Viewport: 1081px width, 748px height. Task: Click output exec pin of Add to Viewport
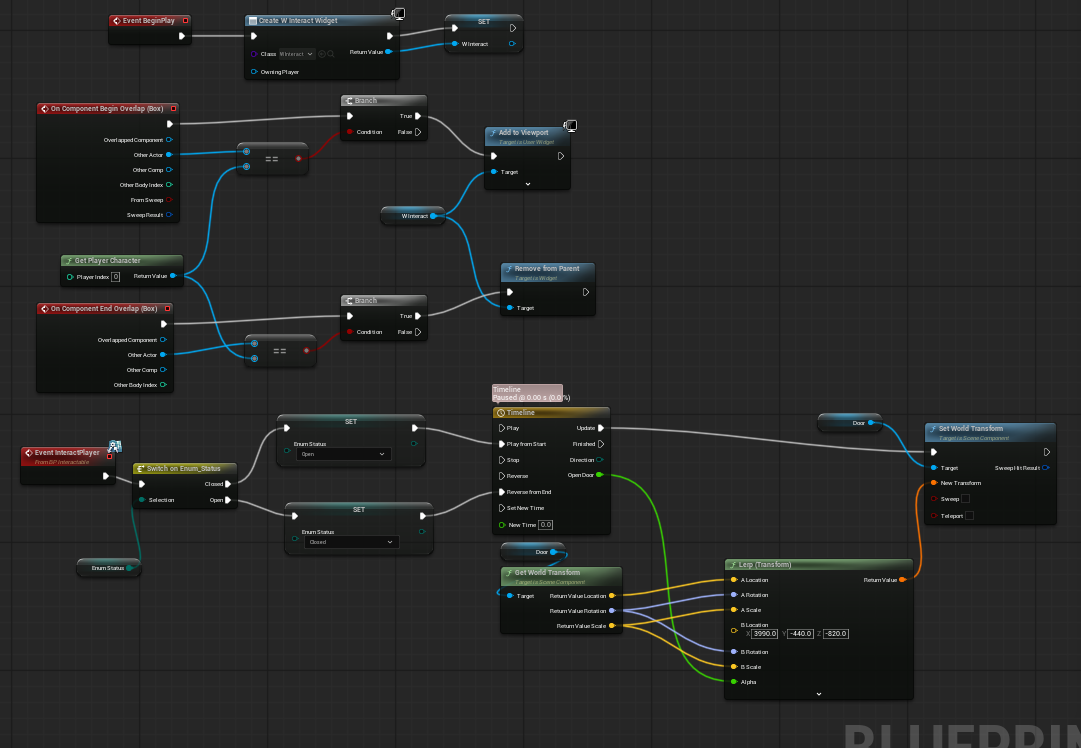[x=561, y=156]
